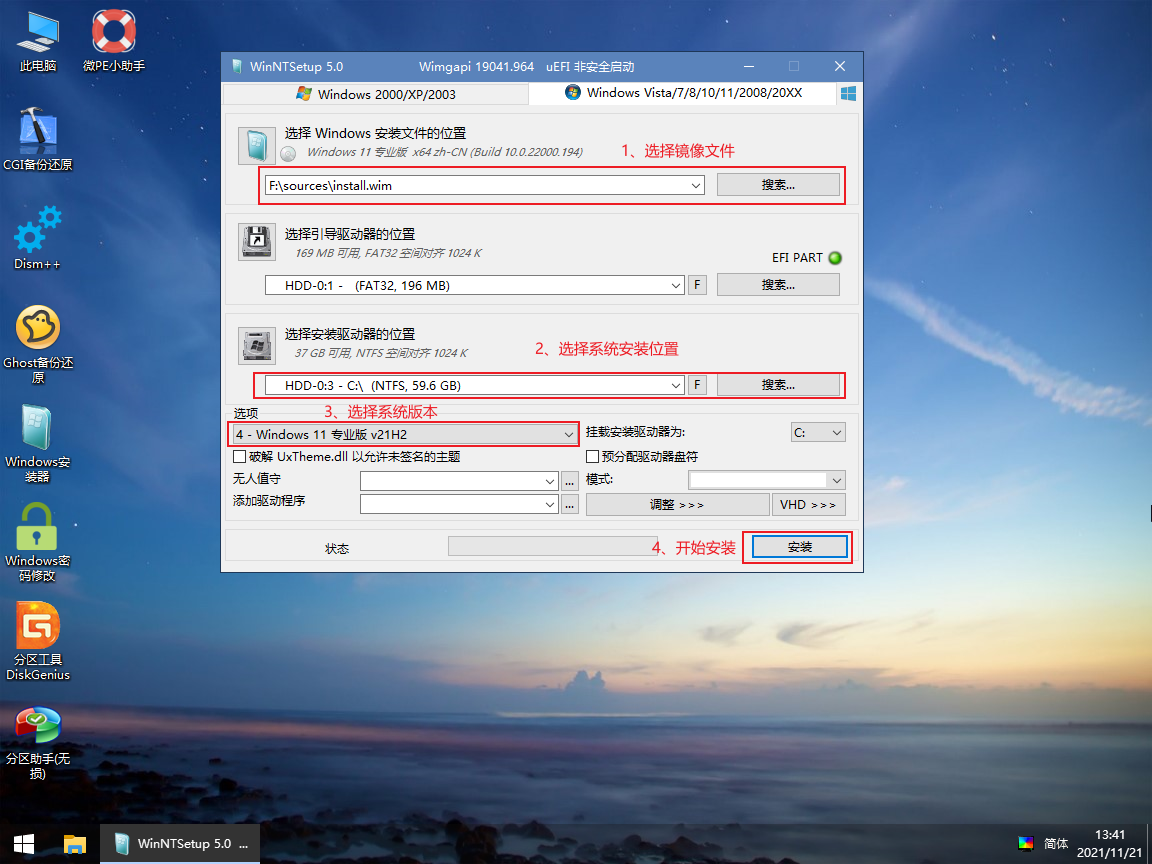Click the small disc icon under the source title

(x=288, y=153)
